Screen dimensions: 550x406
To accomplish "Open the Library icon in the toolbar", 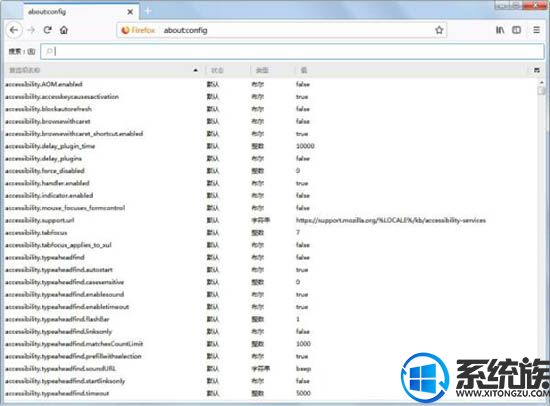I will click(500, 30).
